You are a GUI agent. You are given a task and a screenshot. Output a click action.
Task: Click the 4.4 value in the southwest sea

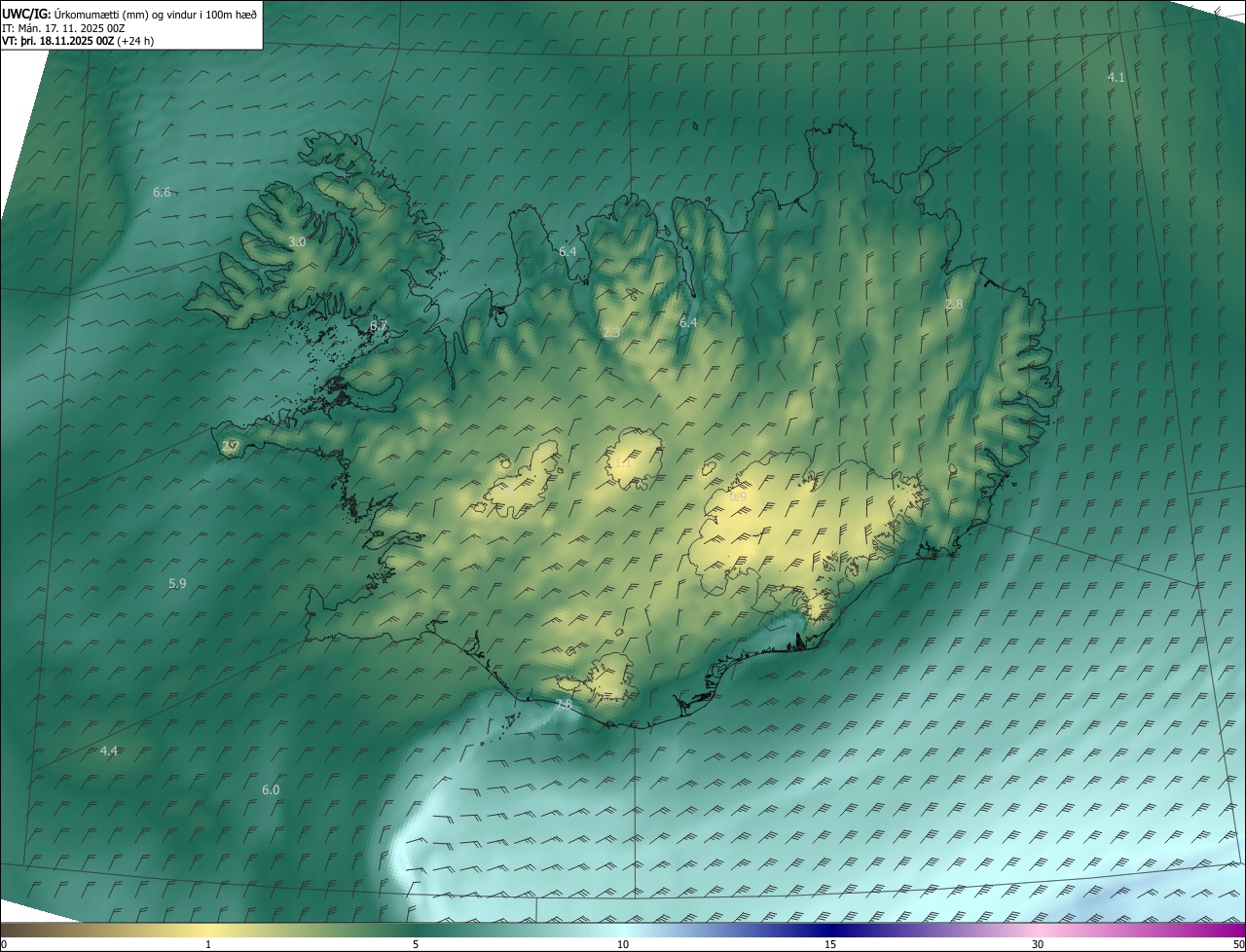[x=109, y=751]
